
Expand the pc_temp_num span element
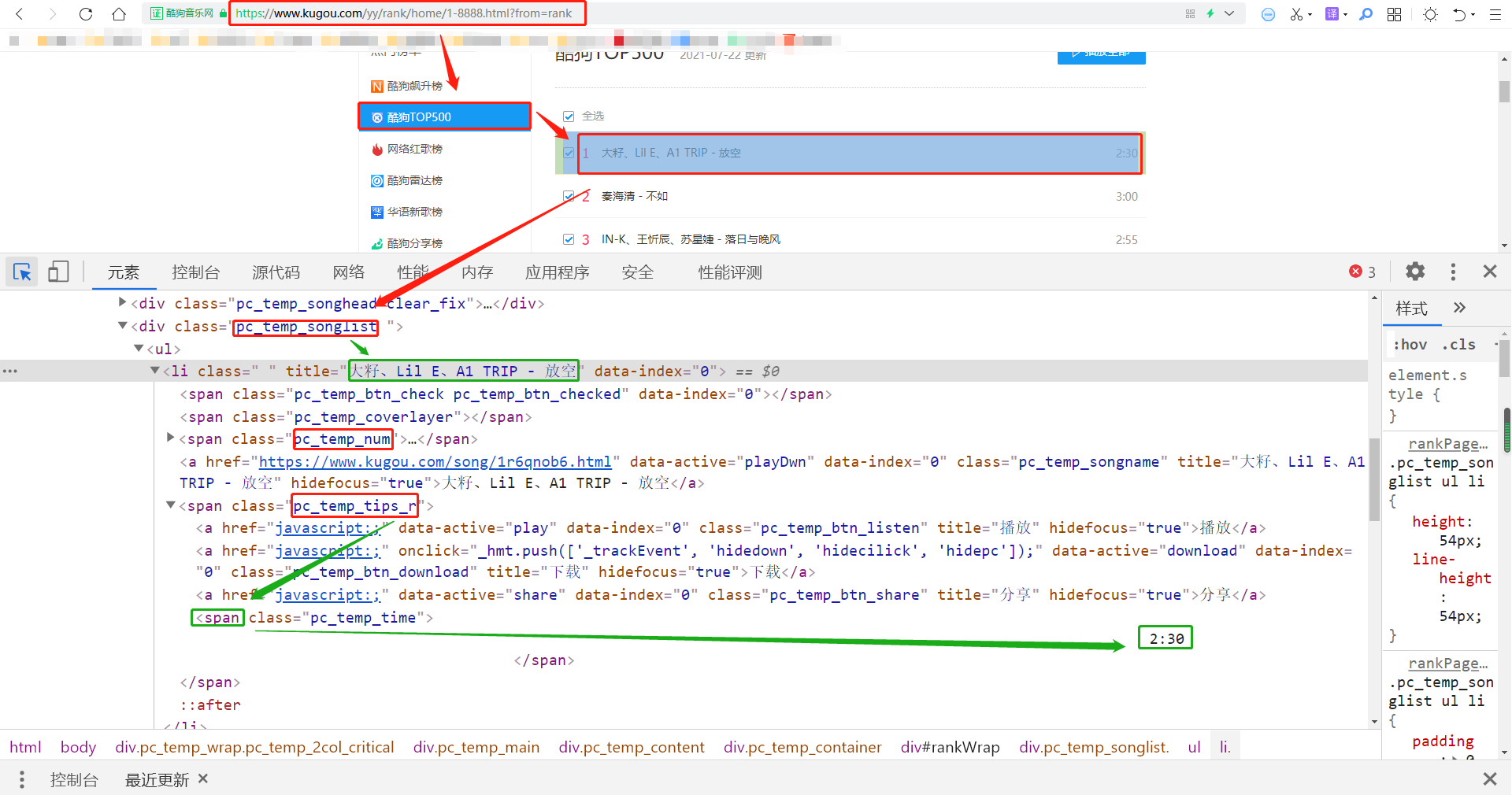170,438
